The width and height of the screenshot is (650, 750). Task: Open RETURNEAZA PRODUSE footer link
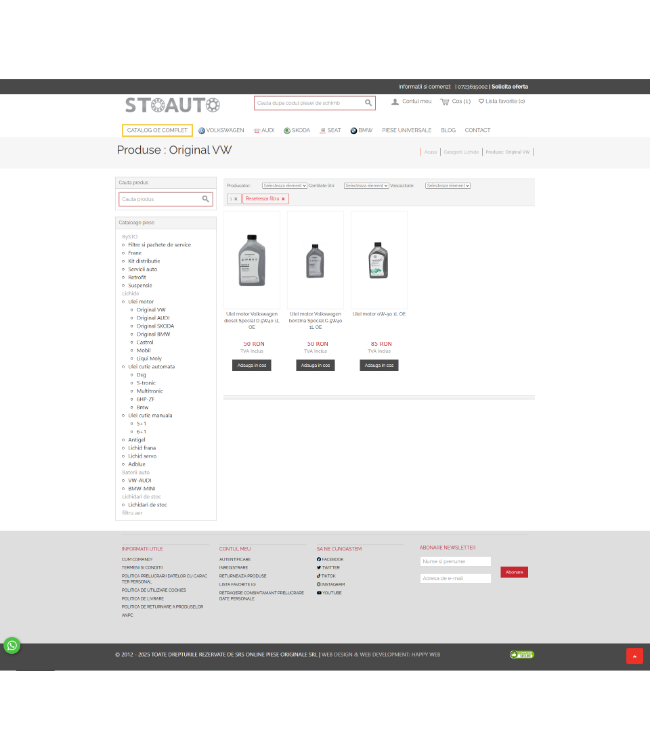pyautogui.click(x=242, y=576)
